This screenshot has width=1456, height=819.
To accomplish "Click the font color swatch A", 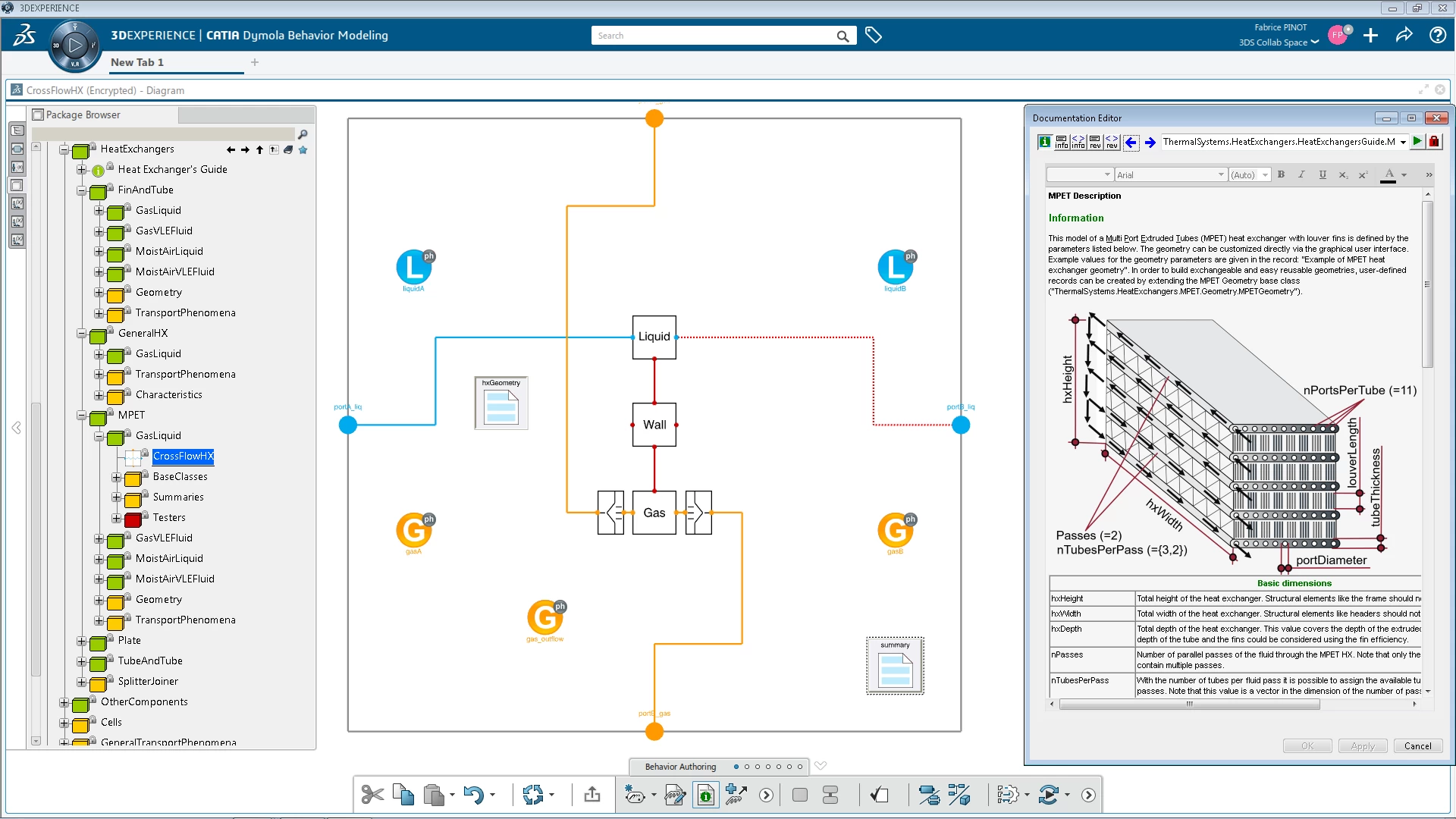I will click(x=1389, y=174).
